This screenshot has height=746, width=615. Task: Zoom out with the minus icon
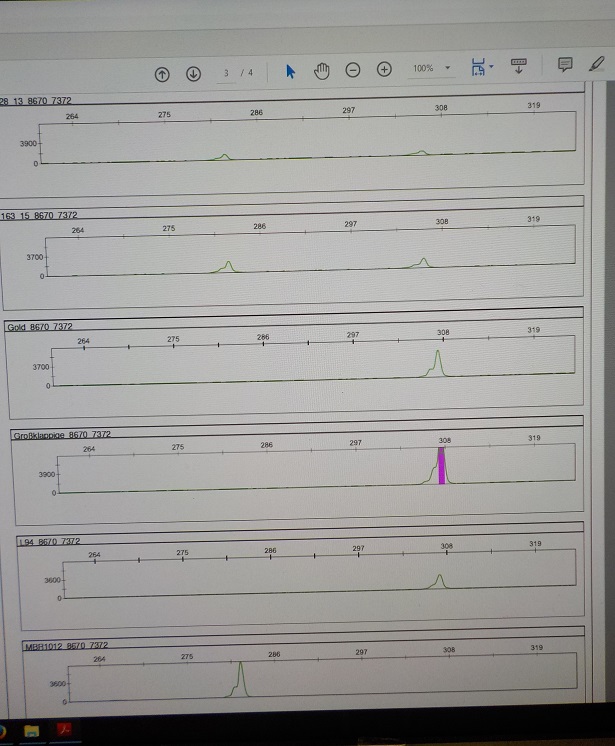353,70
